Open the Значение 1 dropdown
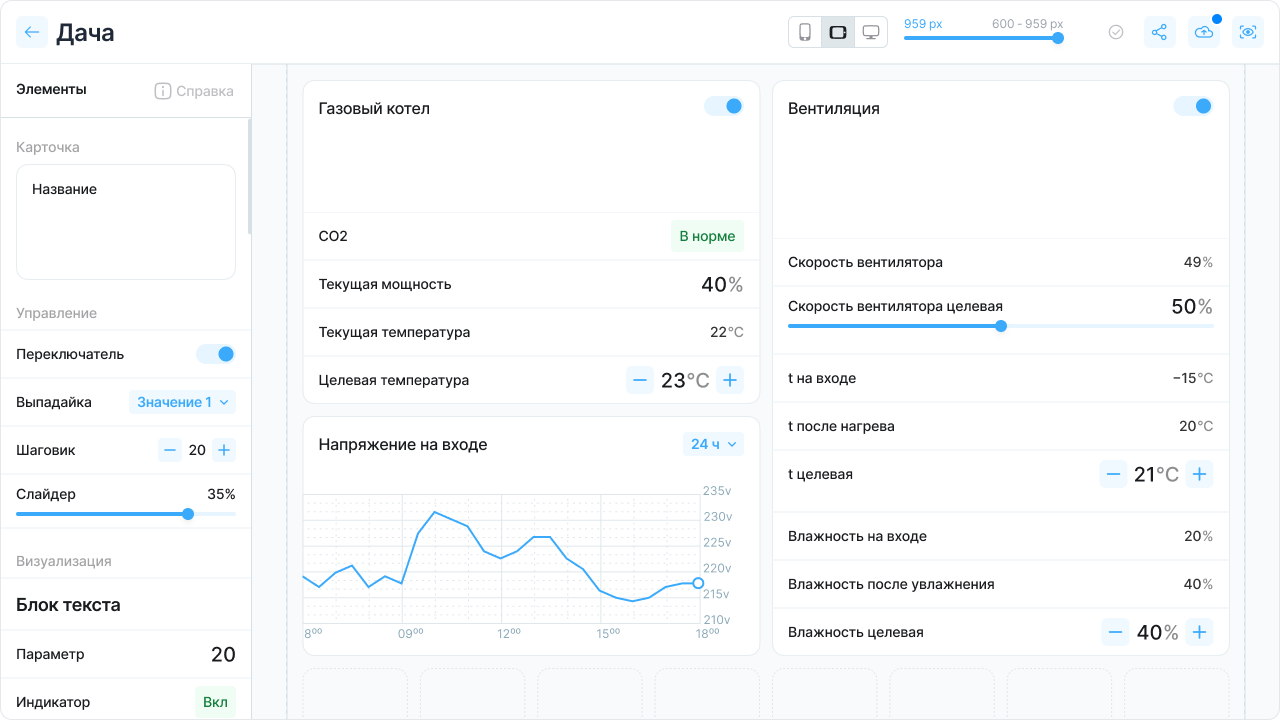 183,402
